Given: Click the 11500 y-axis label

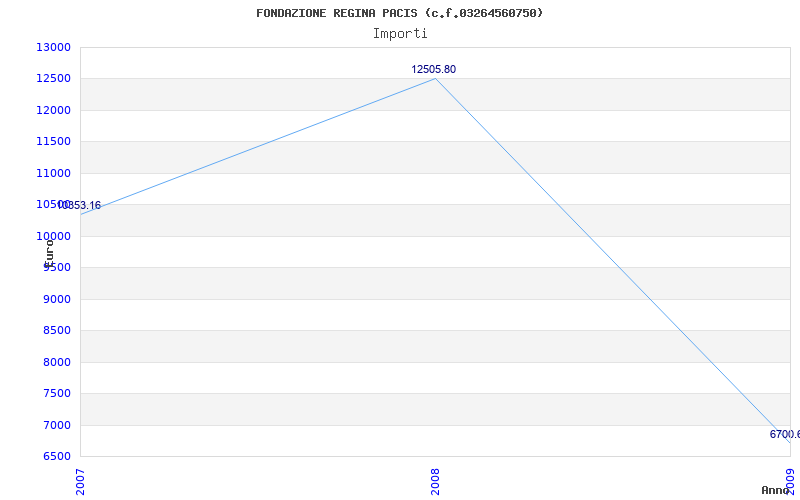Looking at the screenshot, I should point(53,142).
